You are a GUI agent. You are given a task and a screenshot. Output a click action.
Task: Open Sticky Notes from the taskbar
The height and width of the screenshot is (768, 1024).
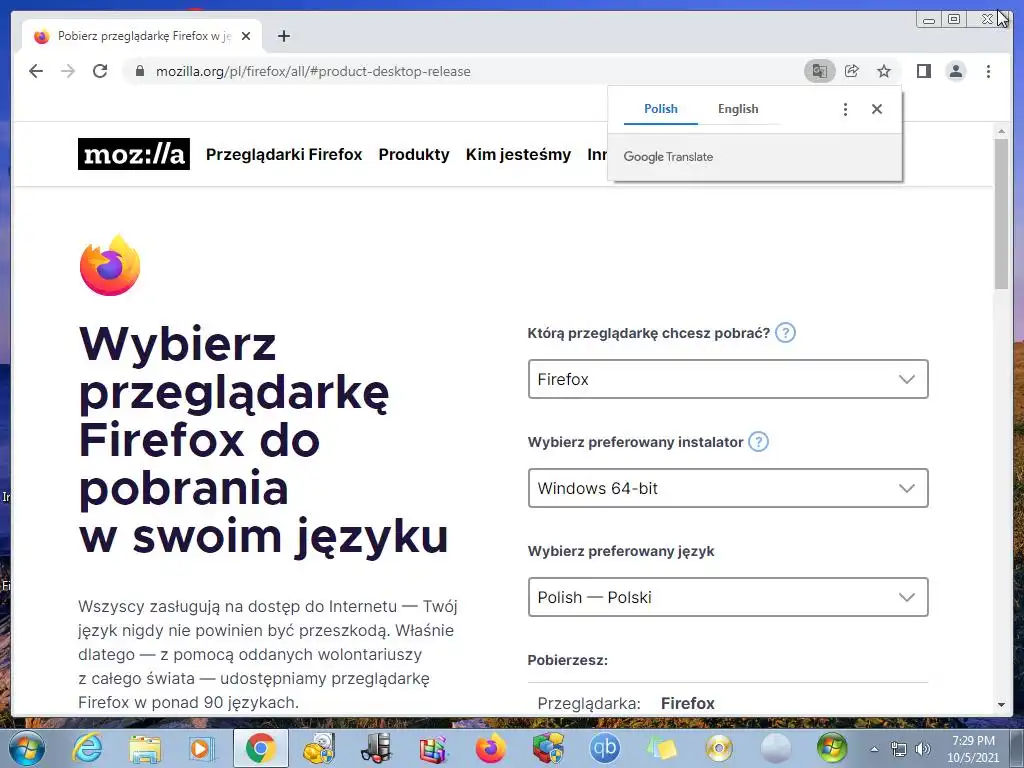click(x=662, y=748)
